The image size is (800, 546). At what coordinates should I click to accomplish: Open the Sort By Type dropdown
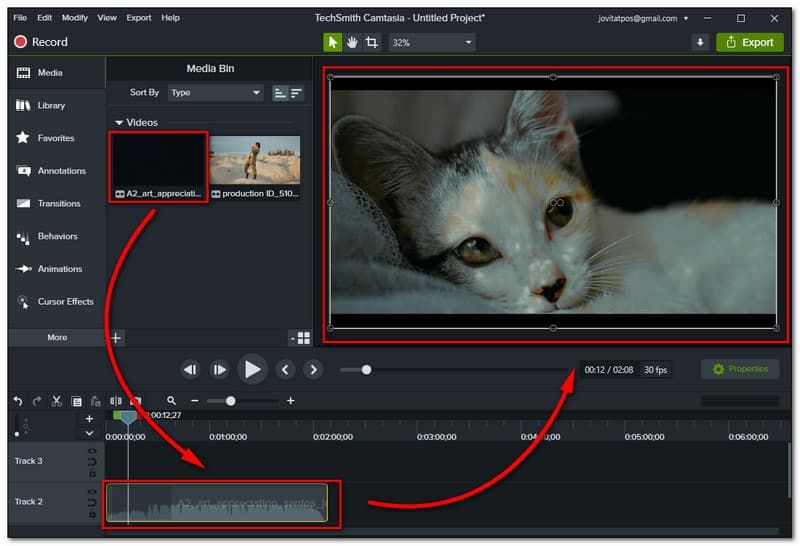coord(215,93)
